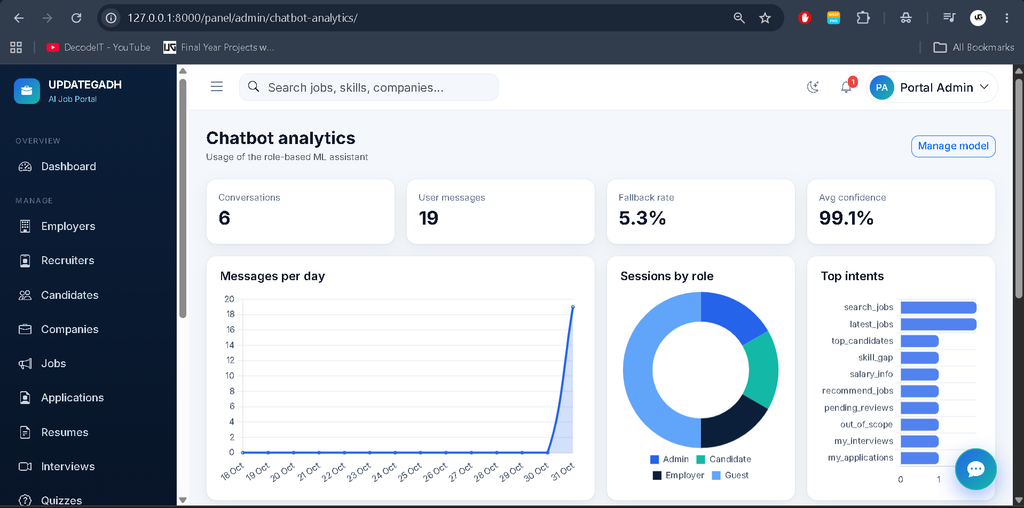
Task: Click the Fallback rate value 5.3%
Action: tap(642, 219)
